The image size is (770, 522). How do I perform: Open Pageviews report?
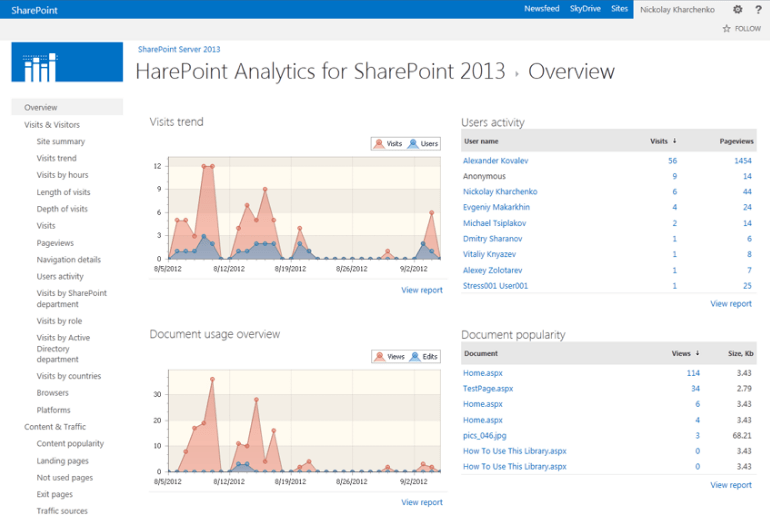click(55, 243)
